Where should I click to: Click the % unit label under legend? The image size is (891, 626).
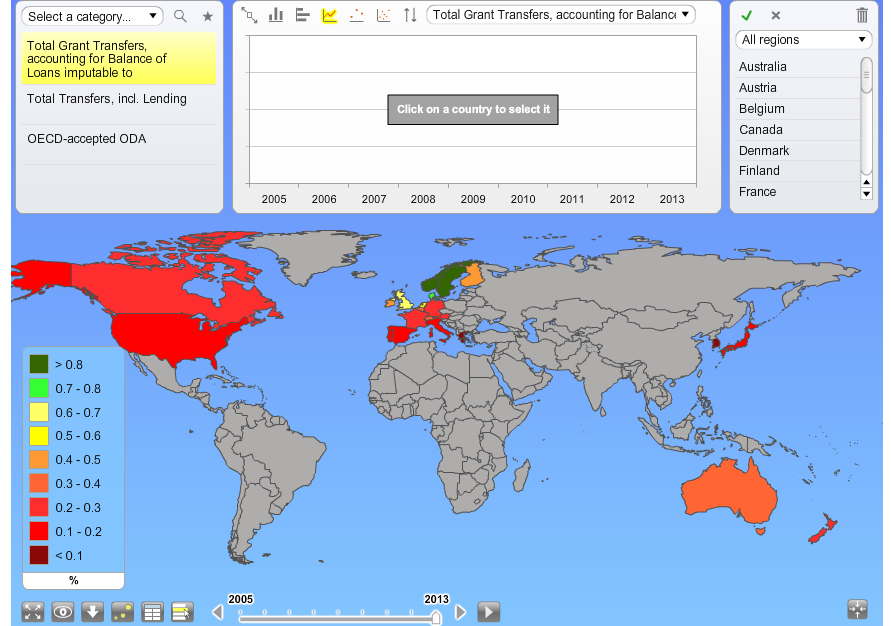(x=73, y=580)
